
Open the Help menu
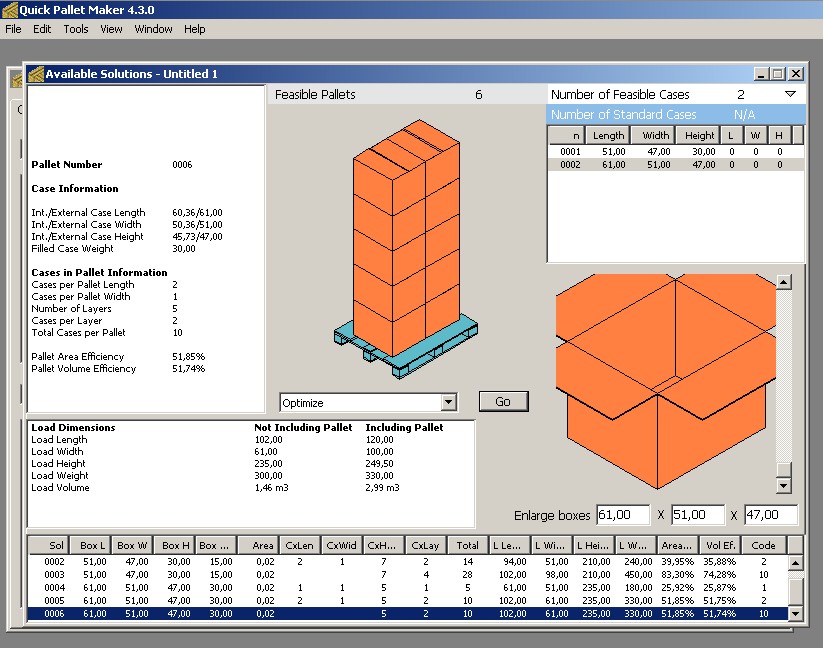[x=195, y=29]
